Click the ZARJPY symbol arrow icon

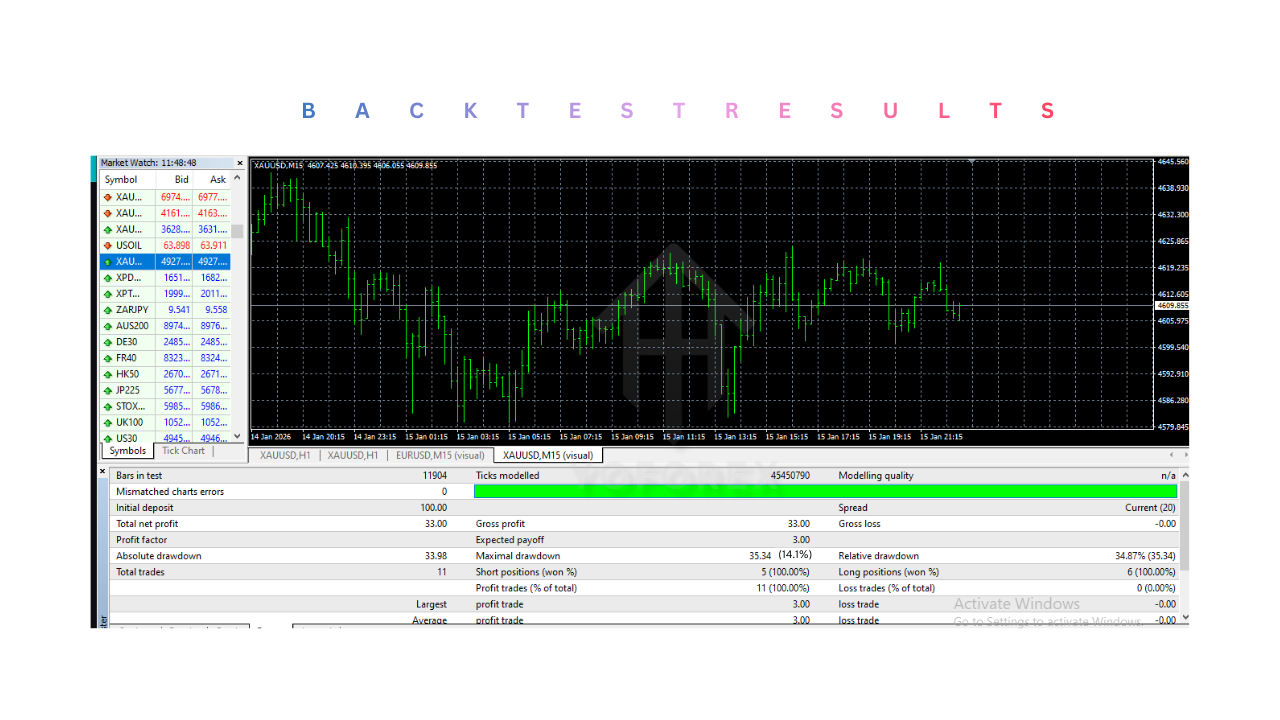[108, 310]
